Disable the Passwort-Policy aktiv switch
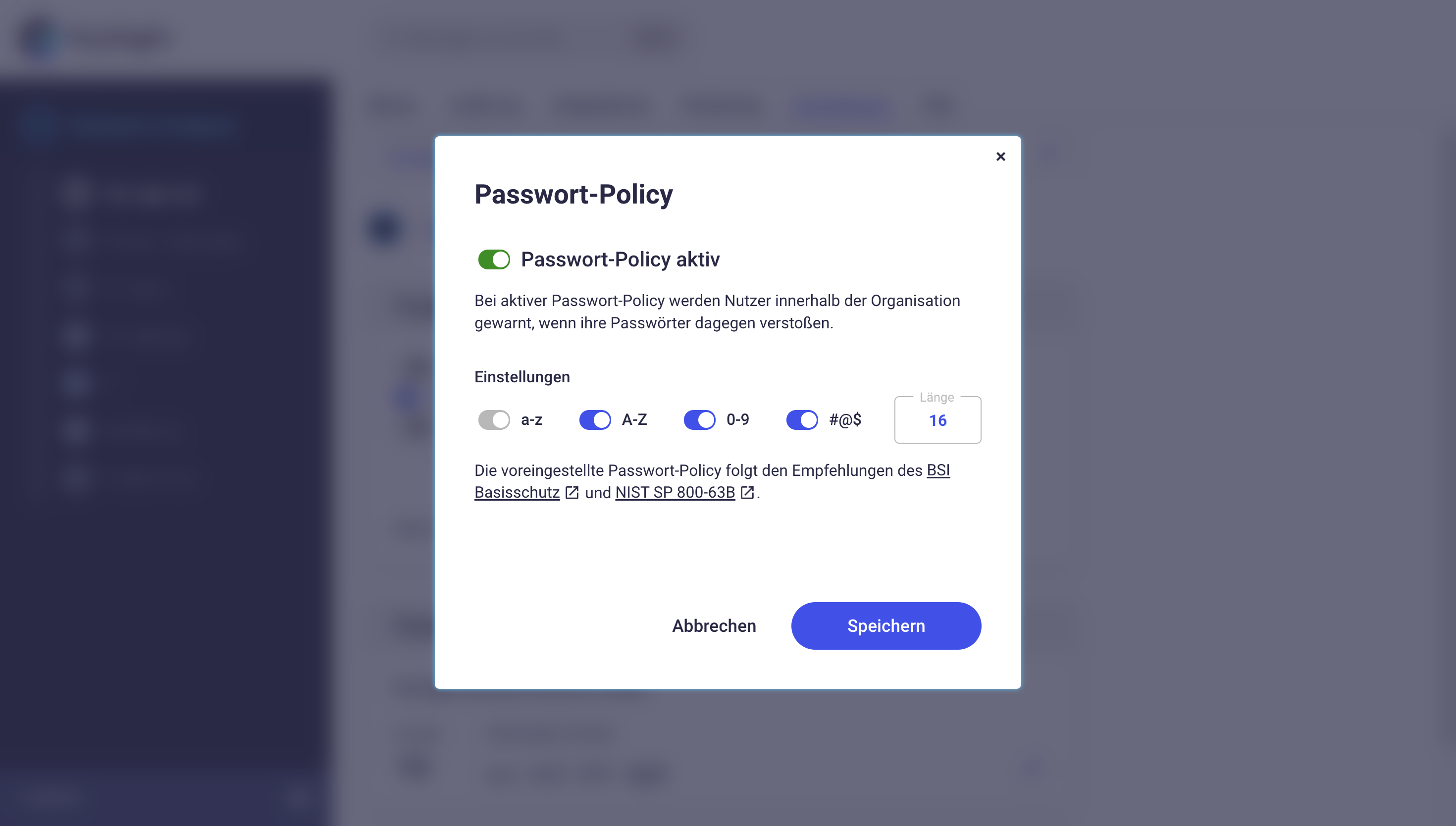This screenshot has height=826, width=1456. pyautogui.click(x=493, y=260)
